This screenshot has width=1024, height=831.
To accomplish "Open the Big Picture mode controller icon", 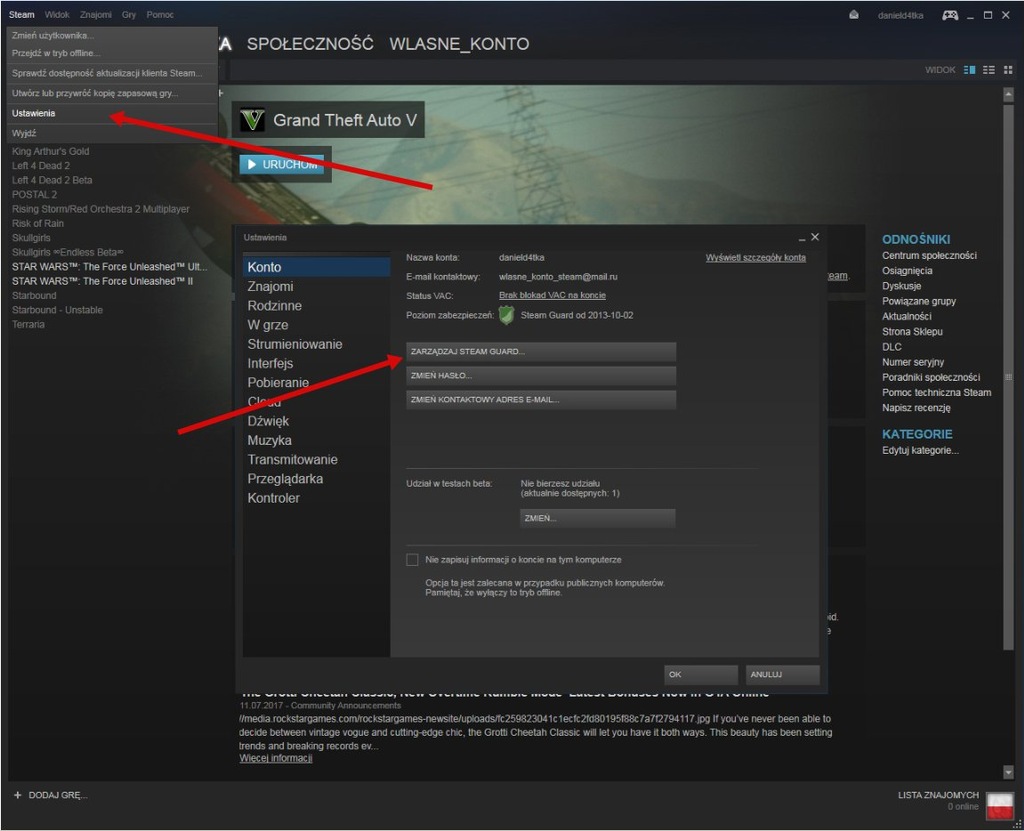I will 950,15.
